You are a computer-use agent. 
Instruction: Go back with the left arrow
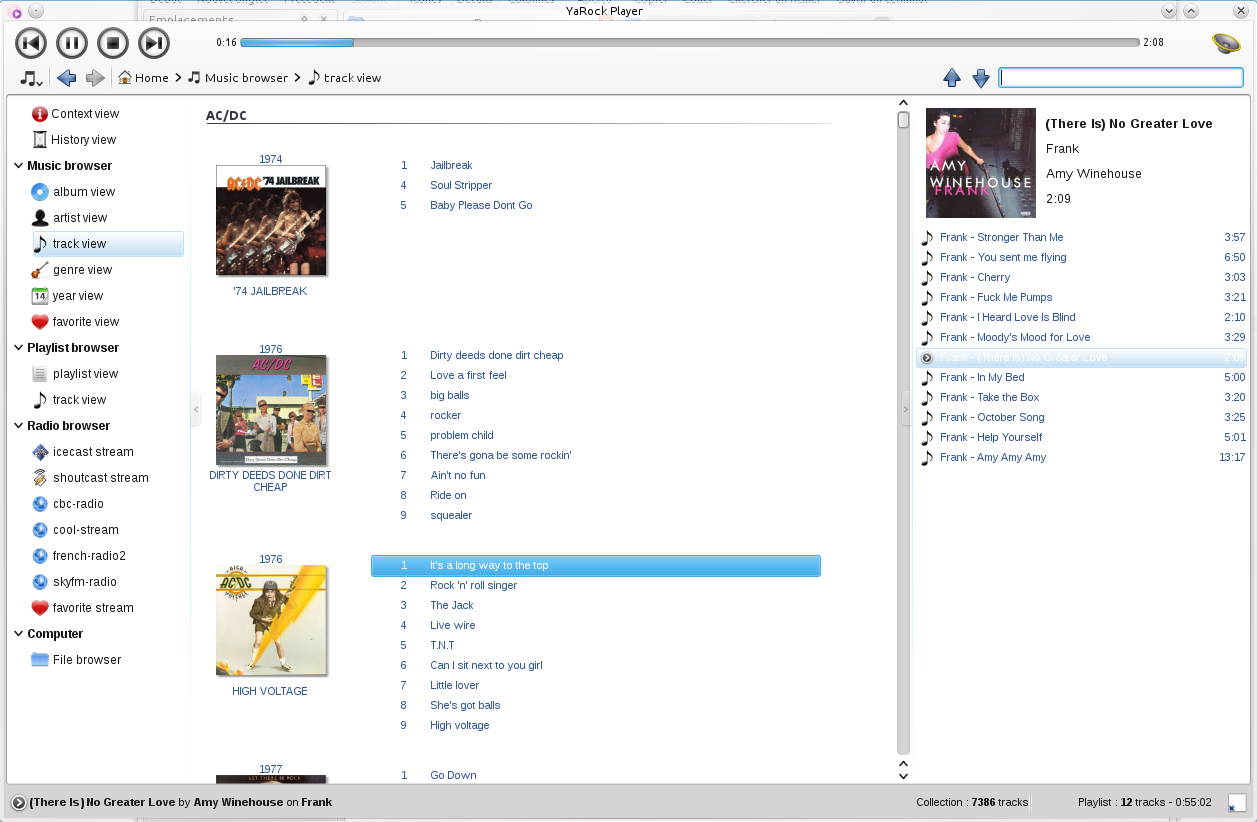click(x=67, y=78)
